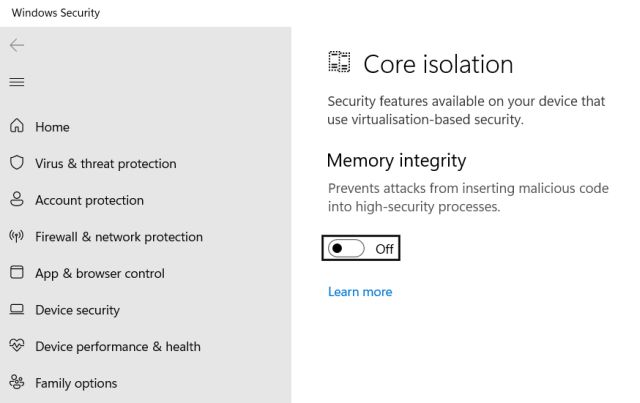Click the Virus & threat protection shield icon
Viewport: 640px width, 403px height.
tap(17, 163)
